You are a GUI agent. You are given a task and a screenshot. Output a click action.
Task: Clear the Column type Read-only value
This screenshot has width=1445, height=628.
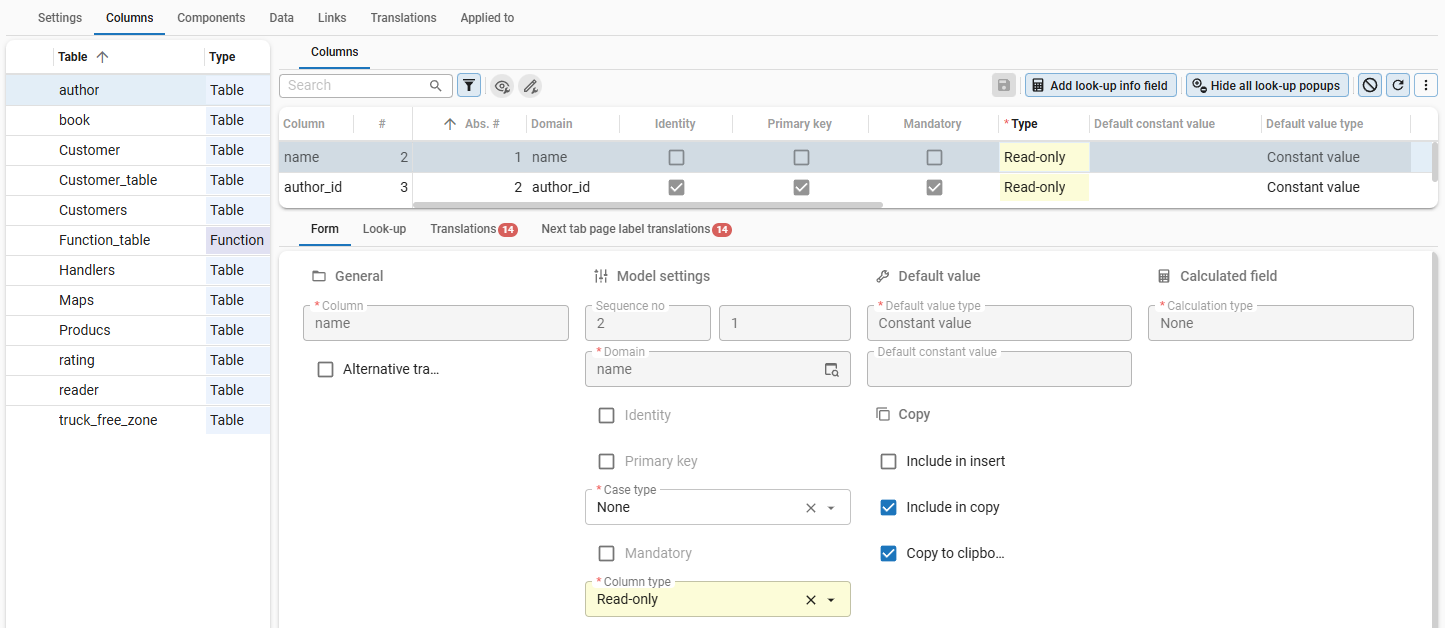pyautogui.click(x=811, y=600)
